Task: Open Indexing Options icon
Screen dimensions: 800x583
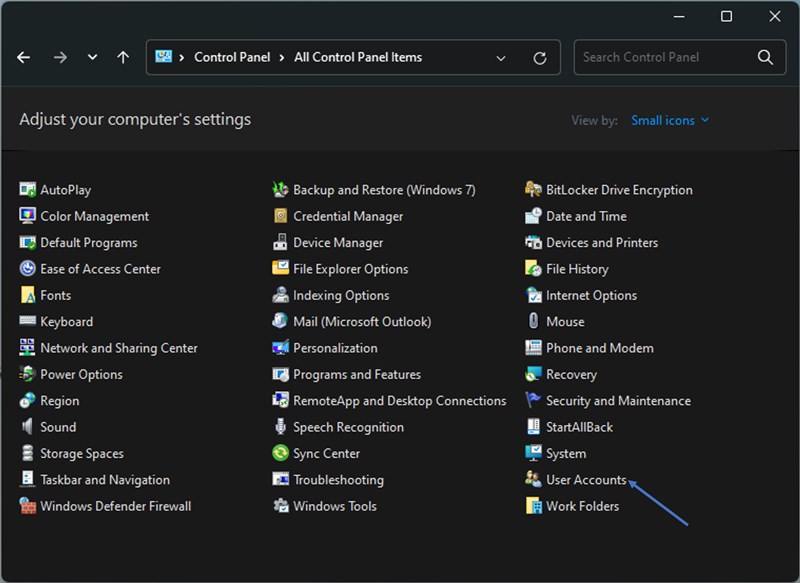Action: tap(280, 295)
